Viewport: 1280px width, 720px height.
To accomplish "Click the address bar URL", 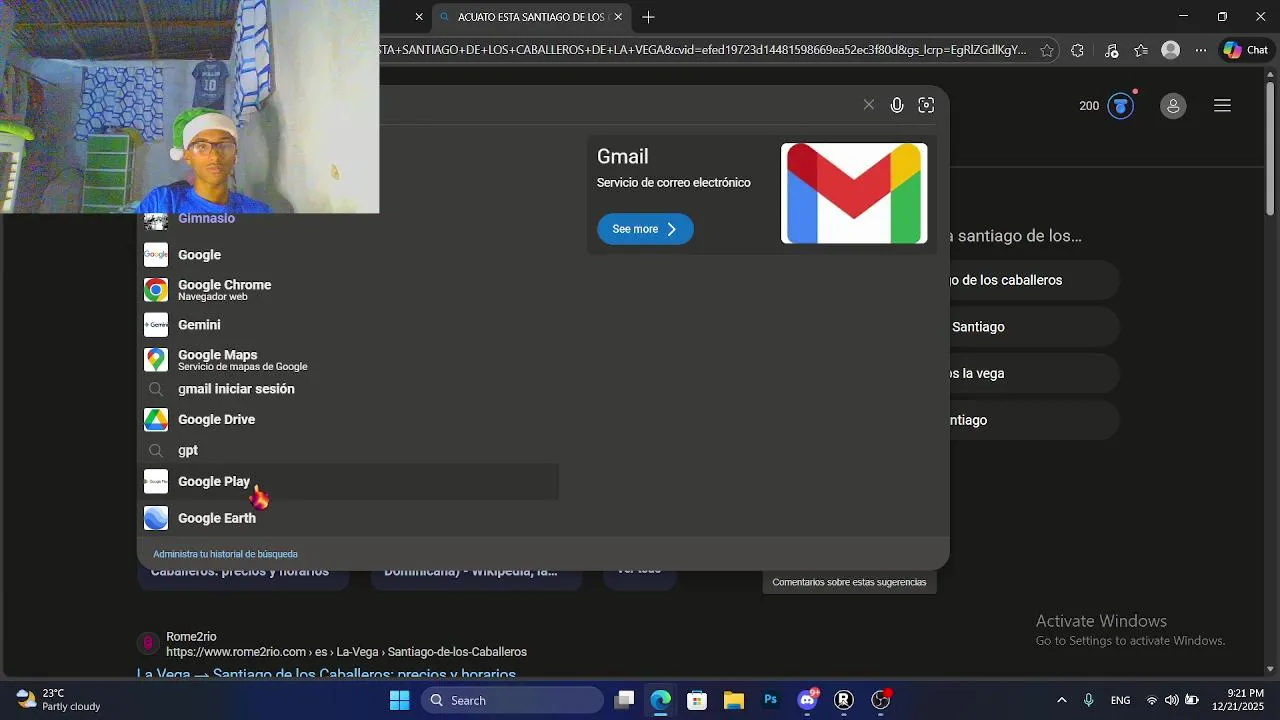I will tap(702, 50).
